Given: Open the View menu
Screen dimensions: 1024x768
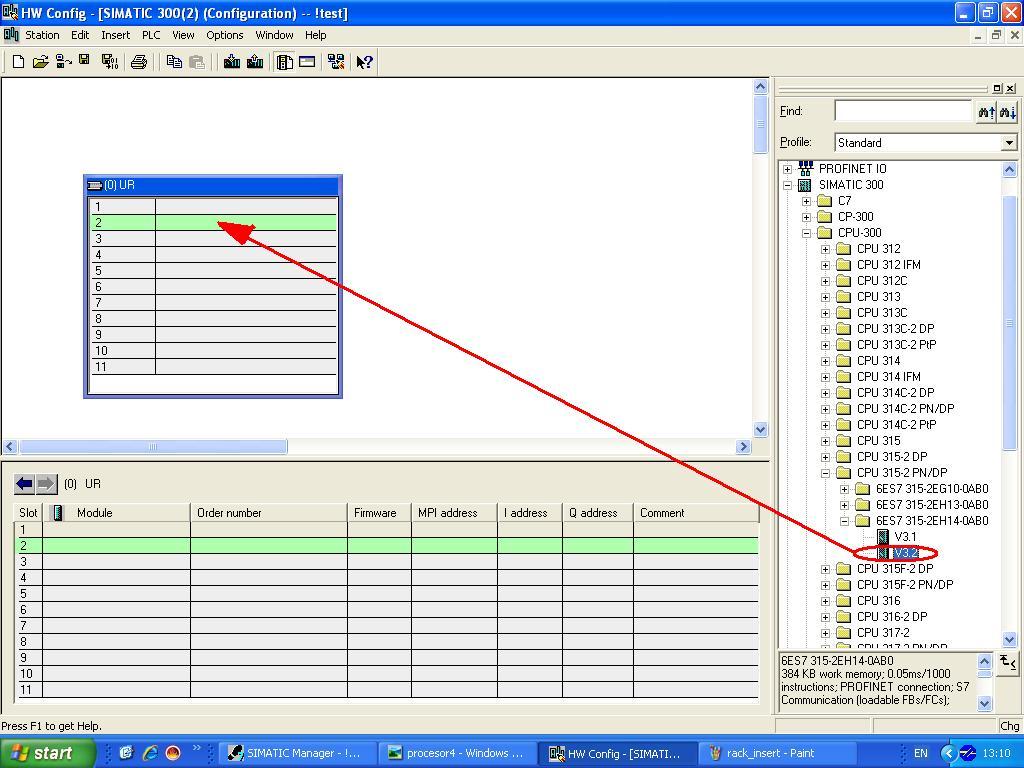Looking at the screenshot, I should 183,35.
